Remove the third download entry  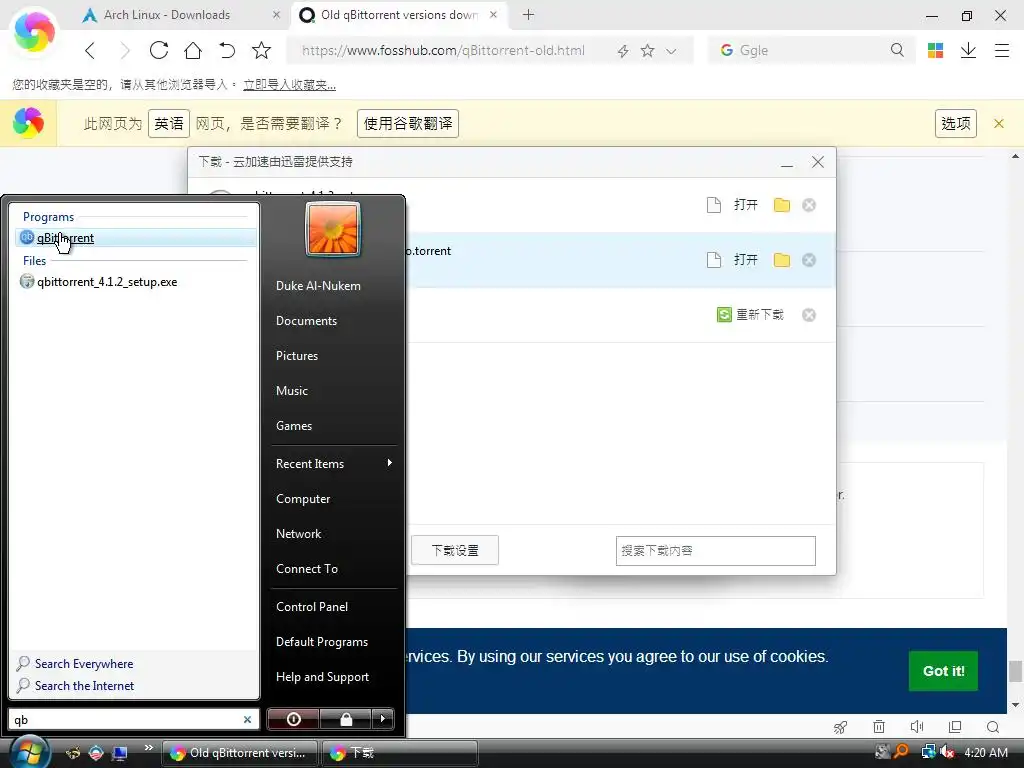click(x=809, y=315)
